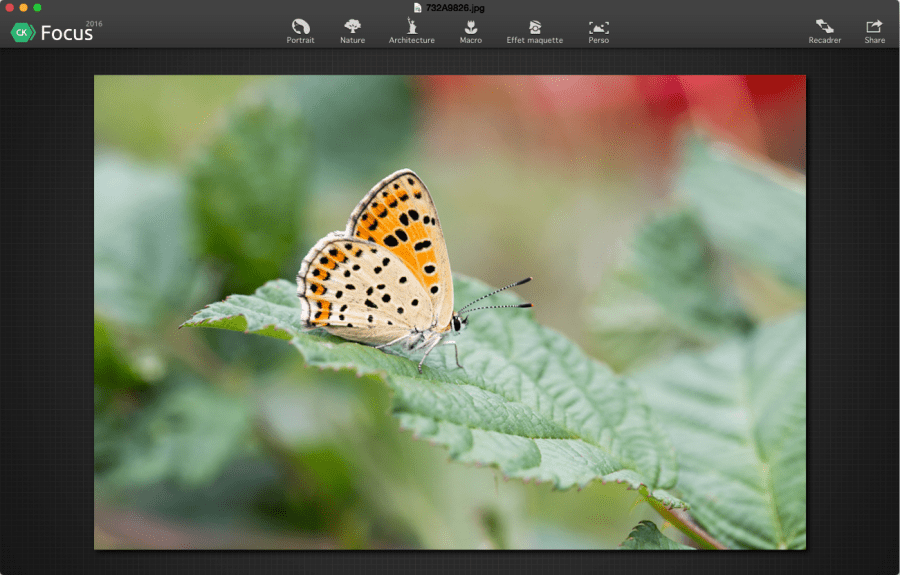Open the Recadrer crop tool
This screenshot has height=575, width=900.
(x=824, y=30)
